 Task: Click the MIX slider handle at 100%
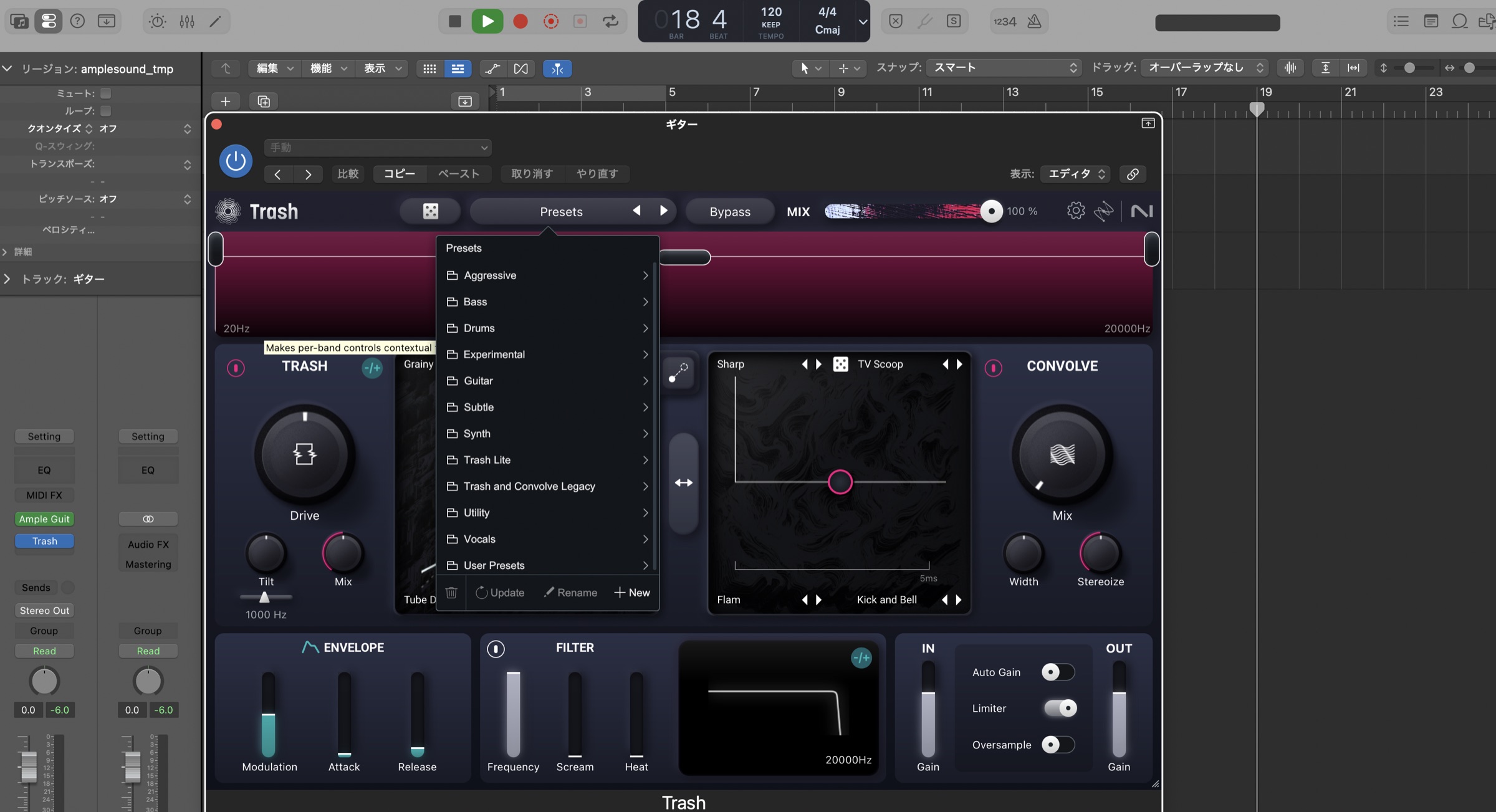pos(991,211)
